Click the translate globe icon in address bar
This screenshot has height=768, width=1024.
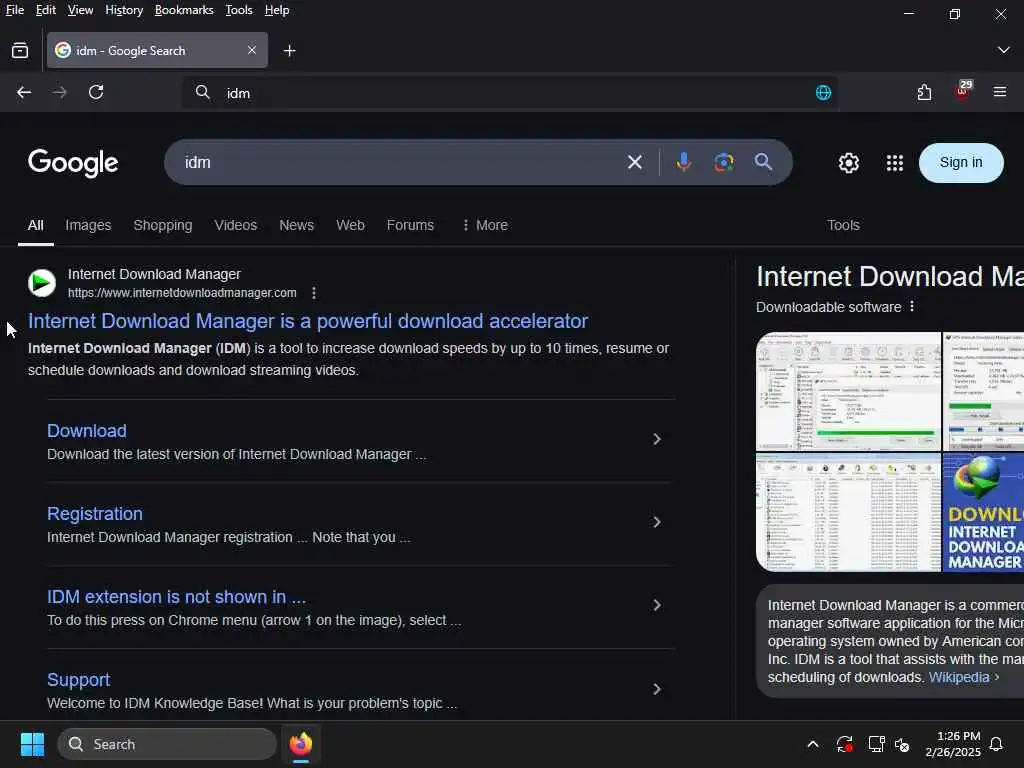pos(824,93)
